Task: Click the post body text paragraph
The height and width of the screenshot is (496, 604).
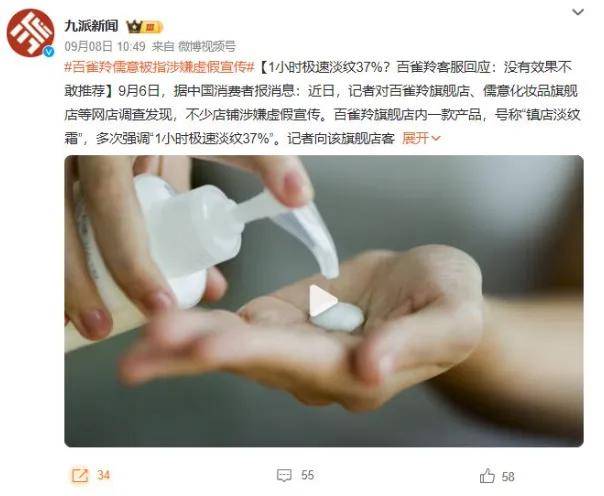Action: [323, 103]
